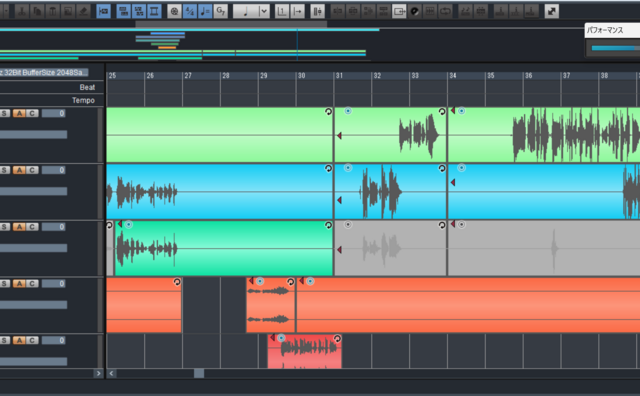Toggle the S solo button on first track
This screenshot has height=396, width=640.
[x=4, y=113]
